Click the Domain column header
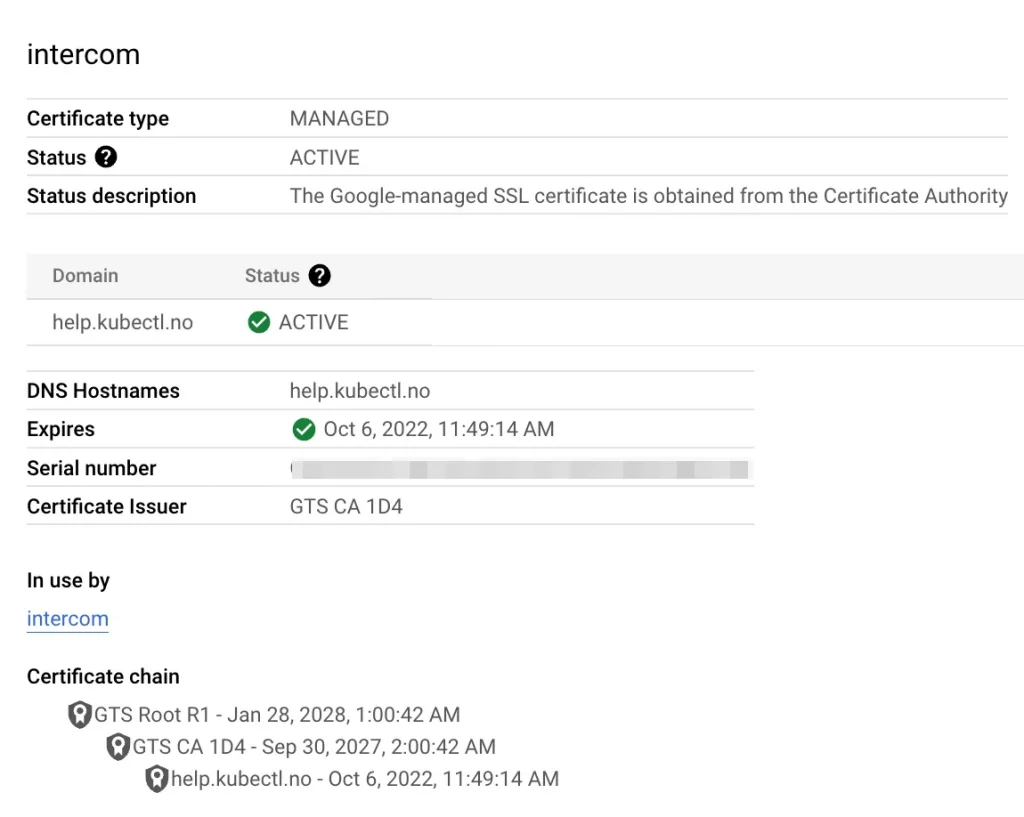This screenshot has height=817, width=1024. (86, 276)
